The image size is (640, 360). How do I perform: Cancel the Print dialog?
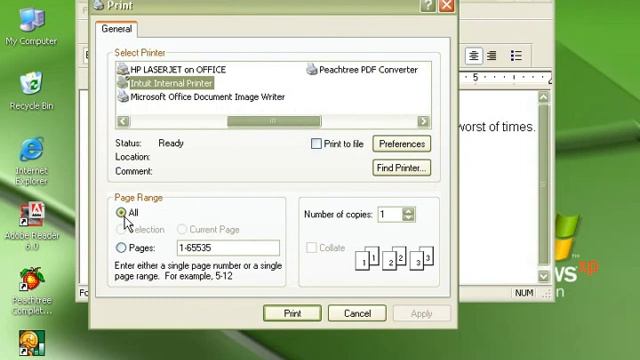point(357,313)
